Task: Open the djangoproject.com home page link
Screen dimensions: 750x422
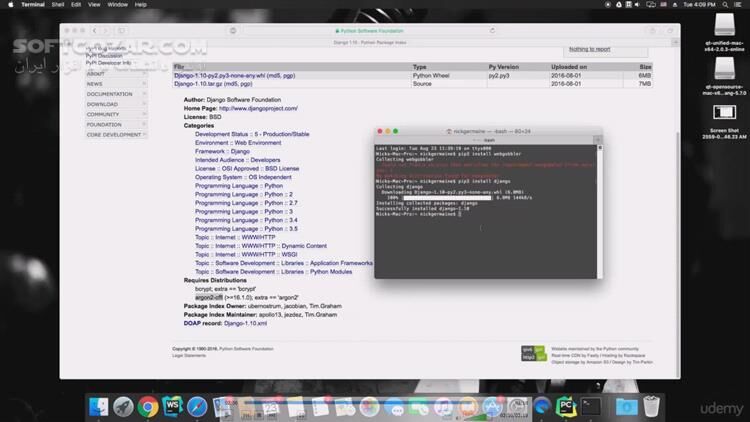Action: click(258, 108)
